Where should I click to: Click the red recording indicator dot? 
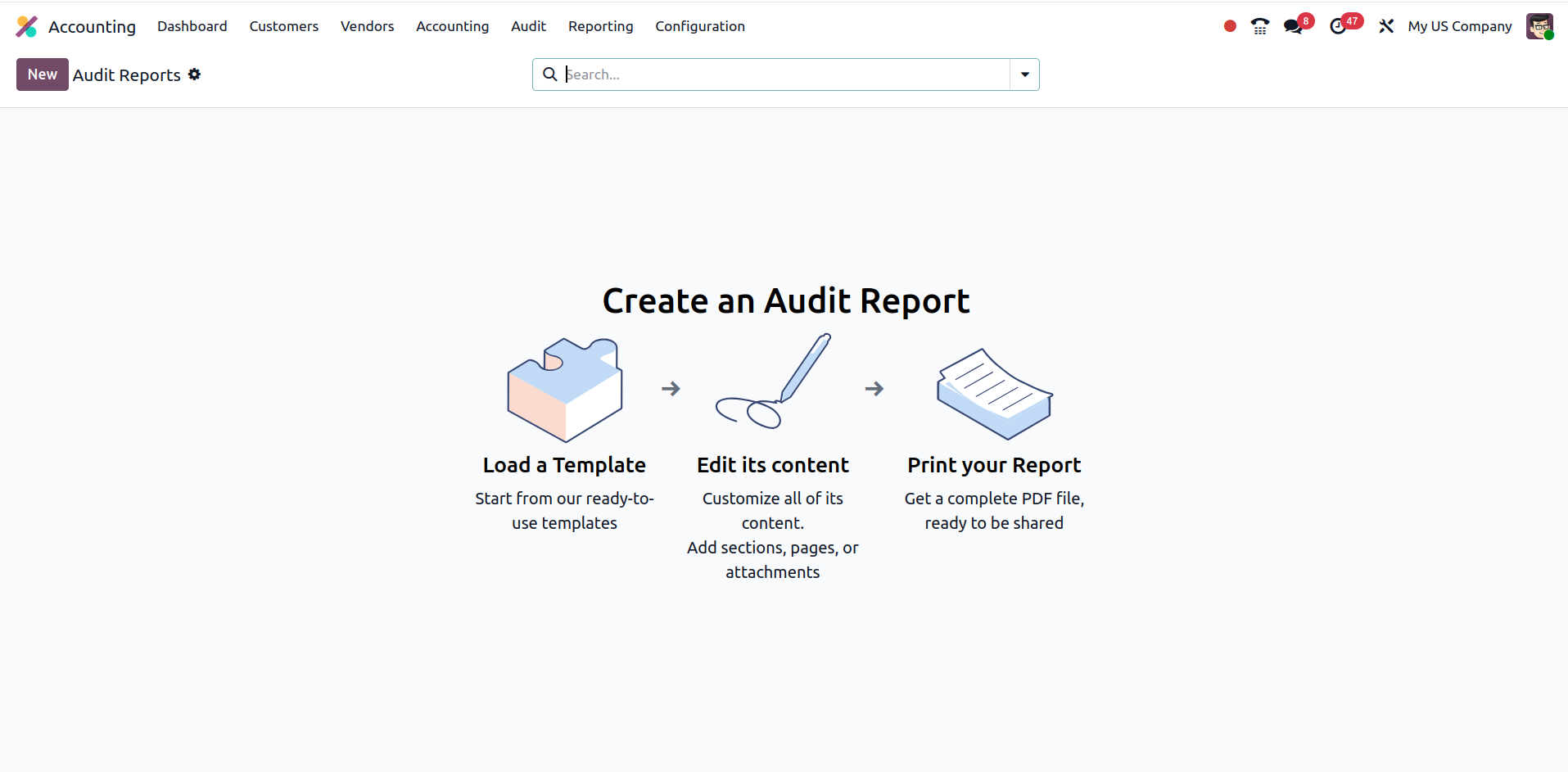(1229, 26)
